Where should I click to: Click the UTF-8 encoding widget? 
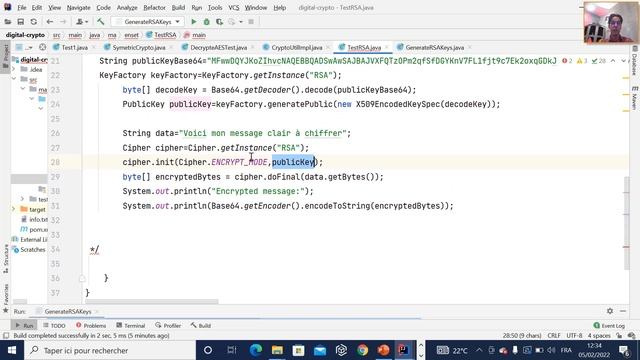click(574, 336)
